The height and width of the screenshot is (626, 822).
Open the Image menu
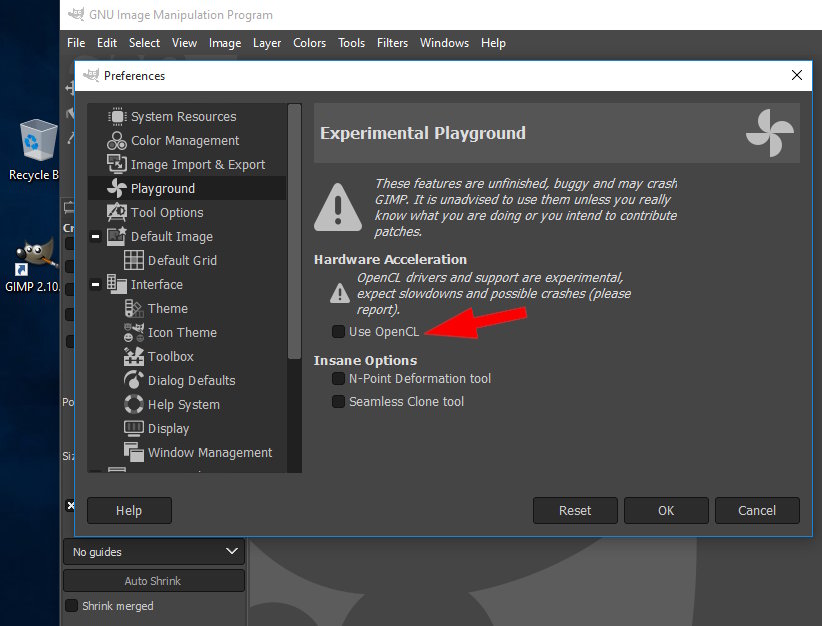(225, 43)
